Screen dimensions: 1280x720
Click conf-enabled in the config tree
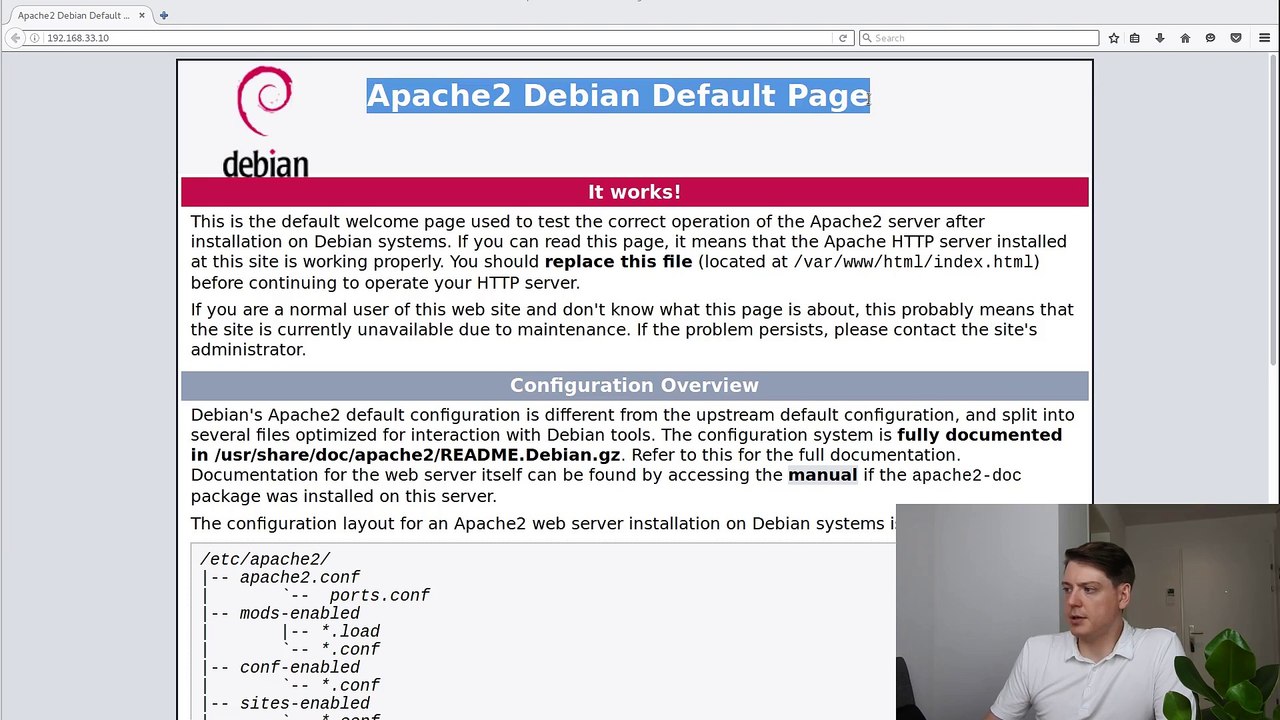pyautogui.click(x=300, y=667)
